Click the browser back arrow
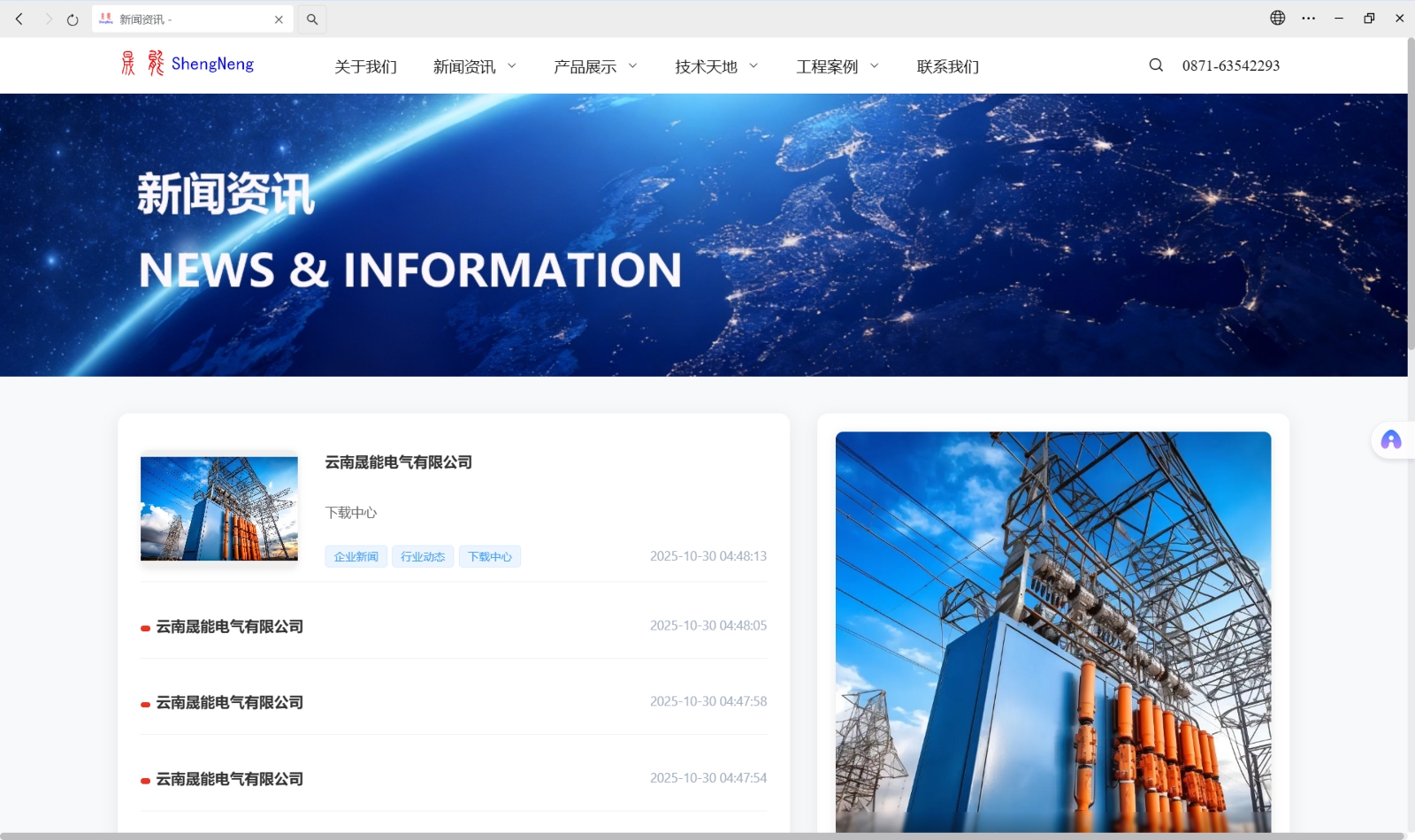This screenshot has width=1415, height=840. 19,19
